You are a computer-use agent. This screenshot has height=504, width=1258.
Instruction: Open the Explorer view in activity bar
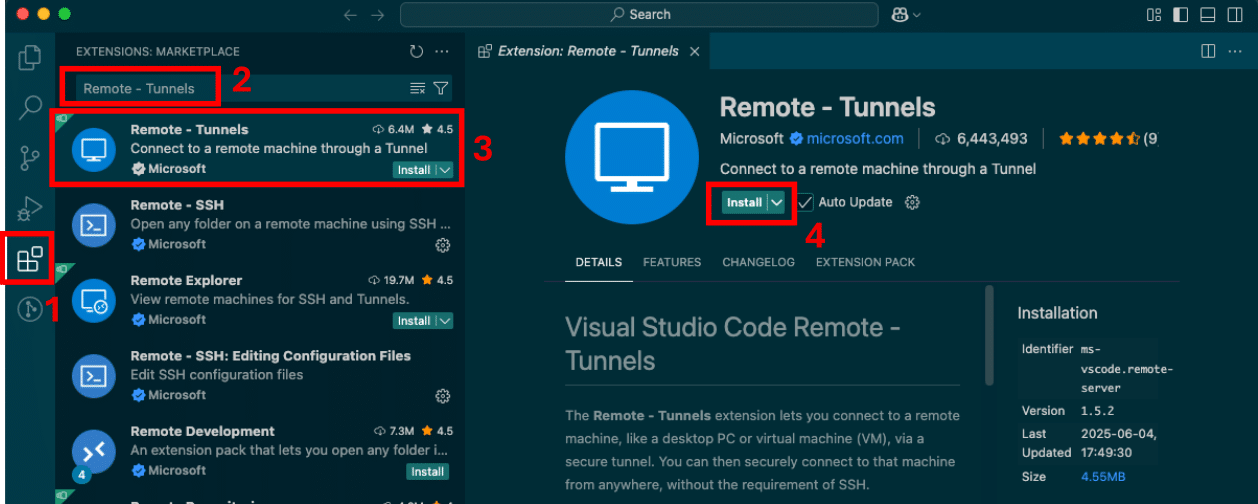(x=30, y=58)
